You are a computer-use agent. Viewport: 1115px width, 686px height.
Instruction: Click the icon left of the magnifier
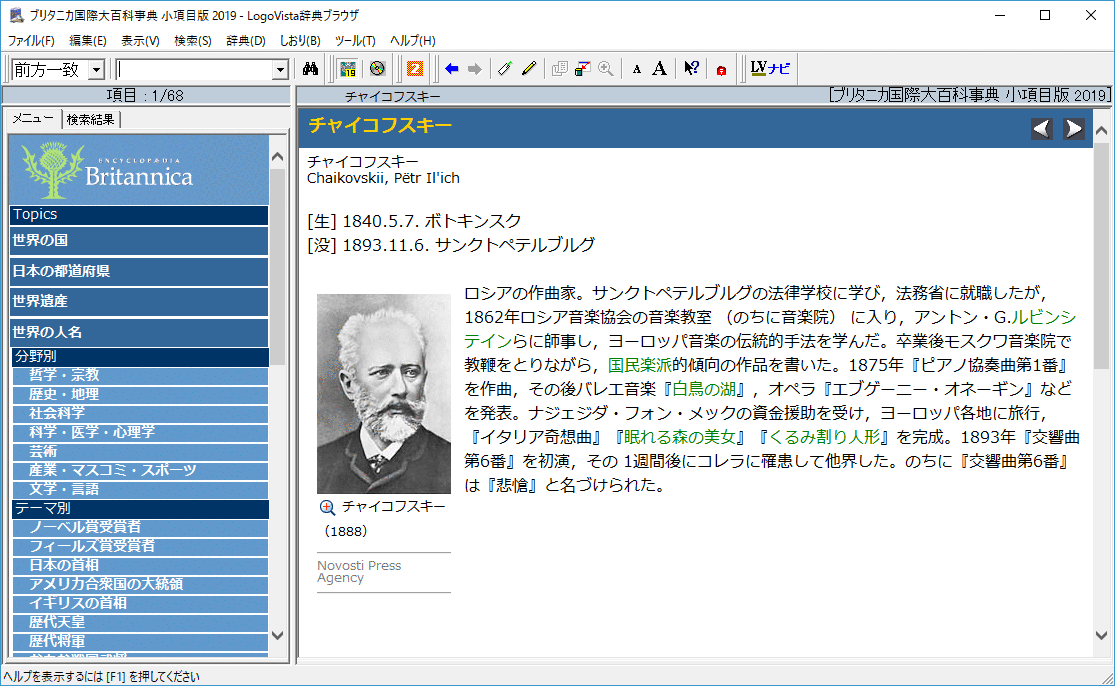point(582,69)
